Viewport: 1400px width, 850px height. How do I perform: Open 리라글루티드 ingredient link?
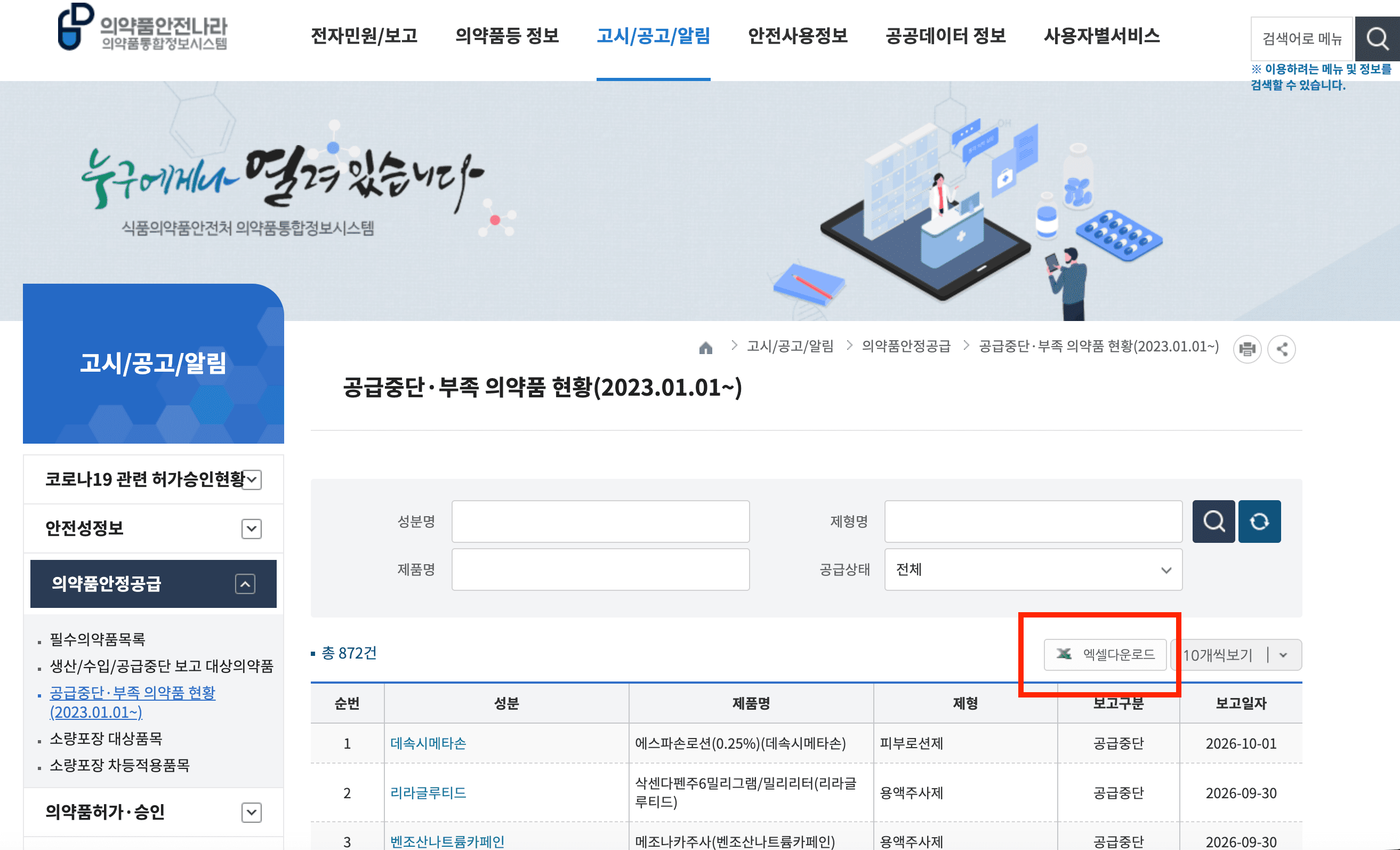point(429,792)
